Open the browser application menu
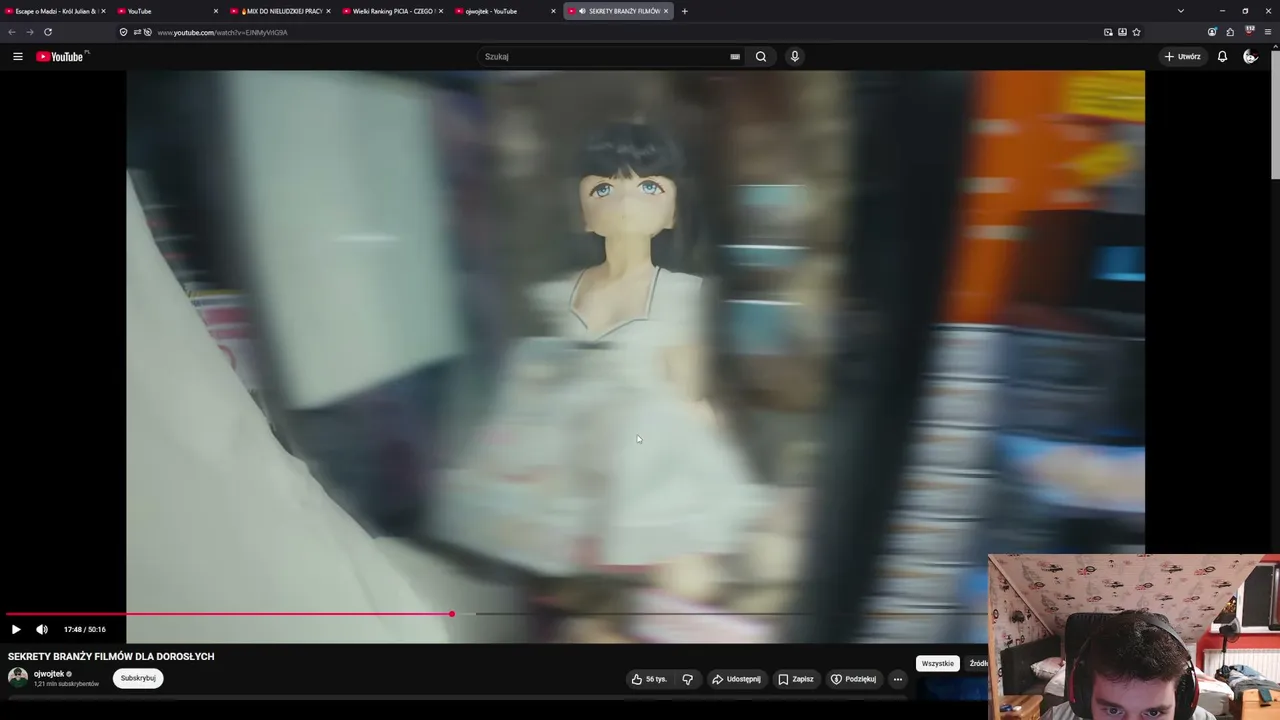This screenshot has width=1280, height=720. pyautogui.click(x=1268, y=32)
